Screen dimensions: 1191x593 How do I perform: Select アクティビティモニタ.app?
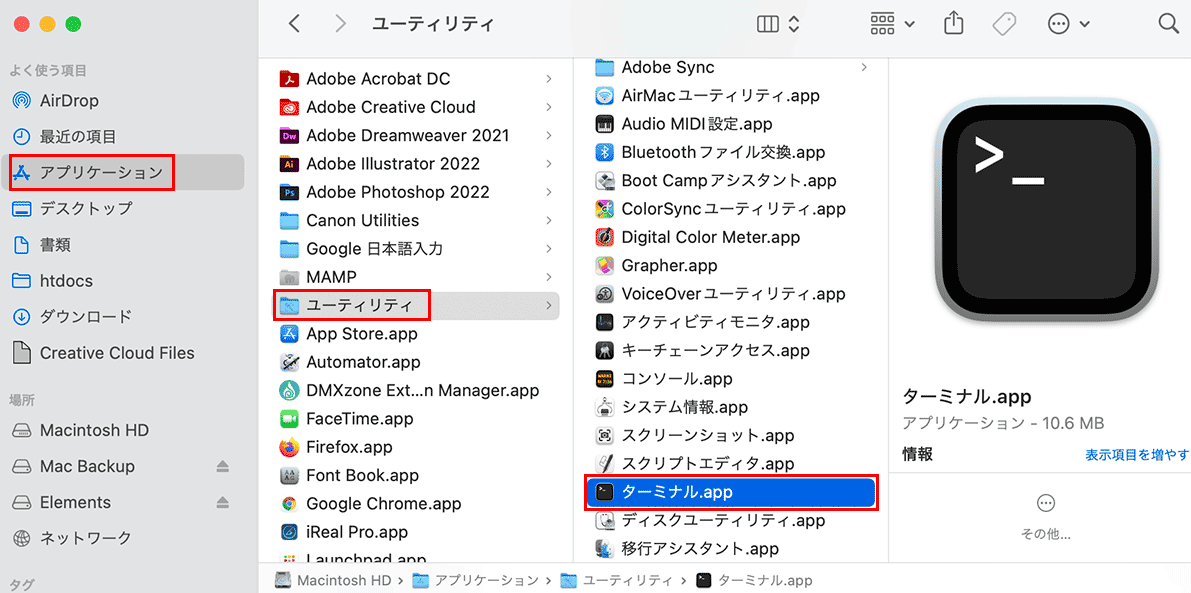pyautogui.click(x=713, y=322)
